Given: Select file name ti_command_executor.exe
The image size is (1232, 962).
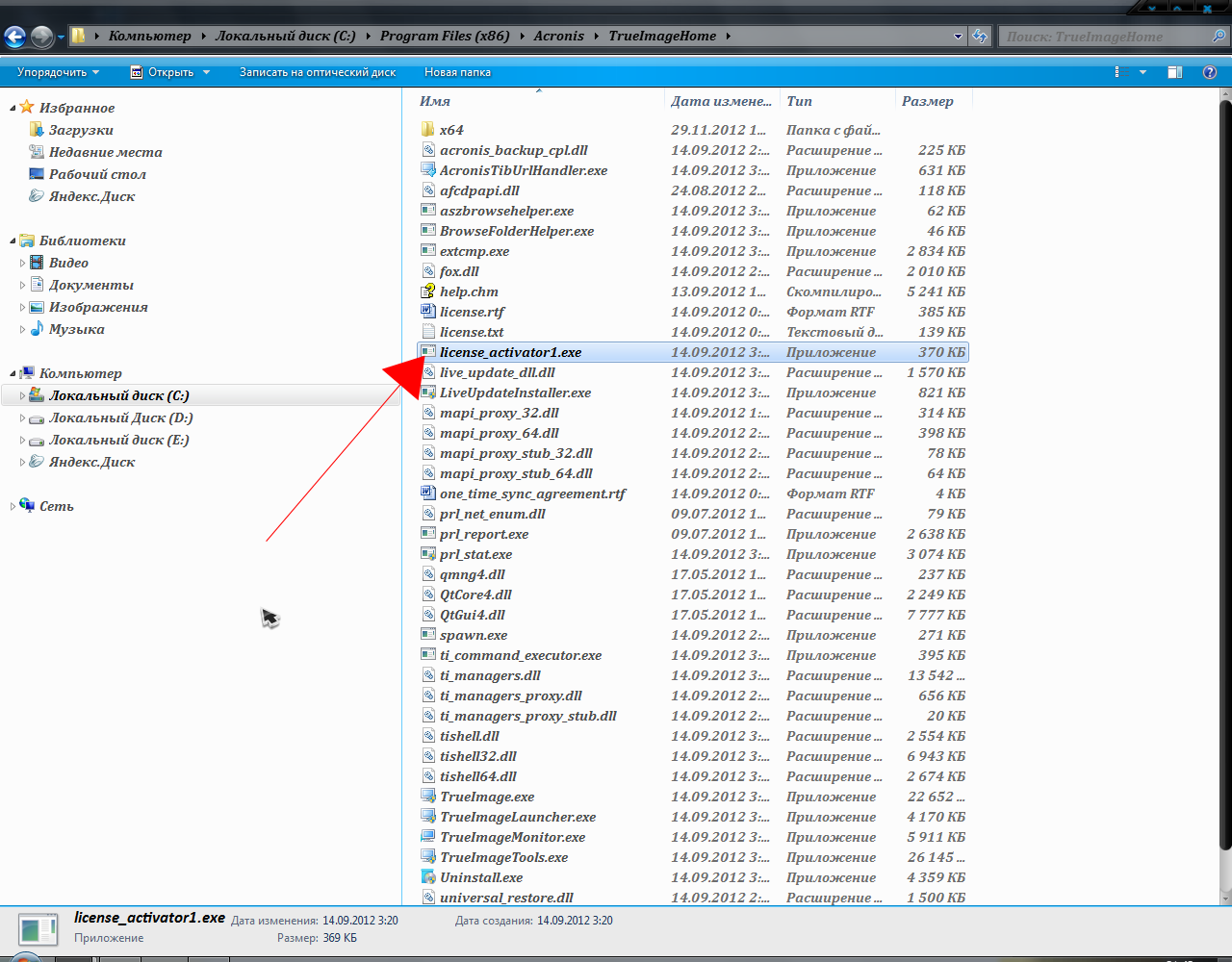Looking at the screenshot, I should tap(521, 655).
